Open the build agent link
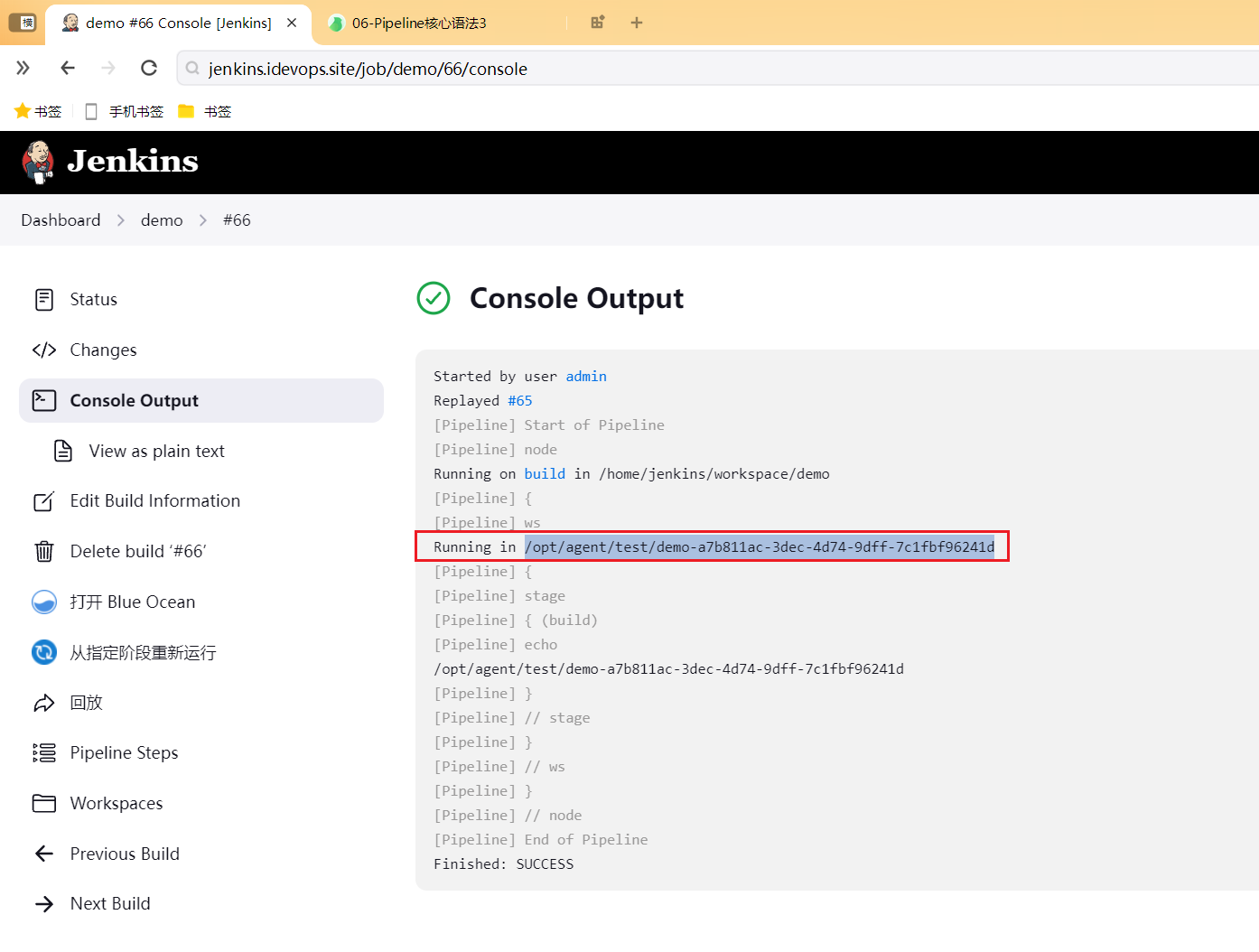Screen dimensions: 1259x952 coord(545,474)
